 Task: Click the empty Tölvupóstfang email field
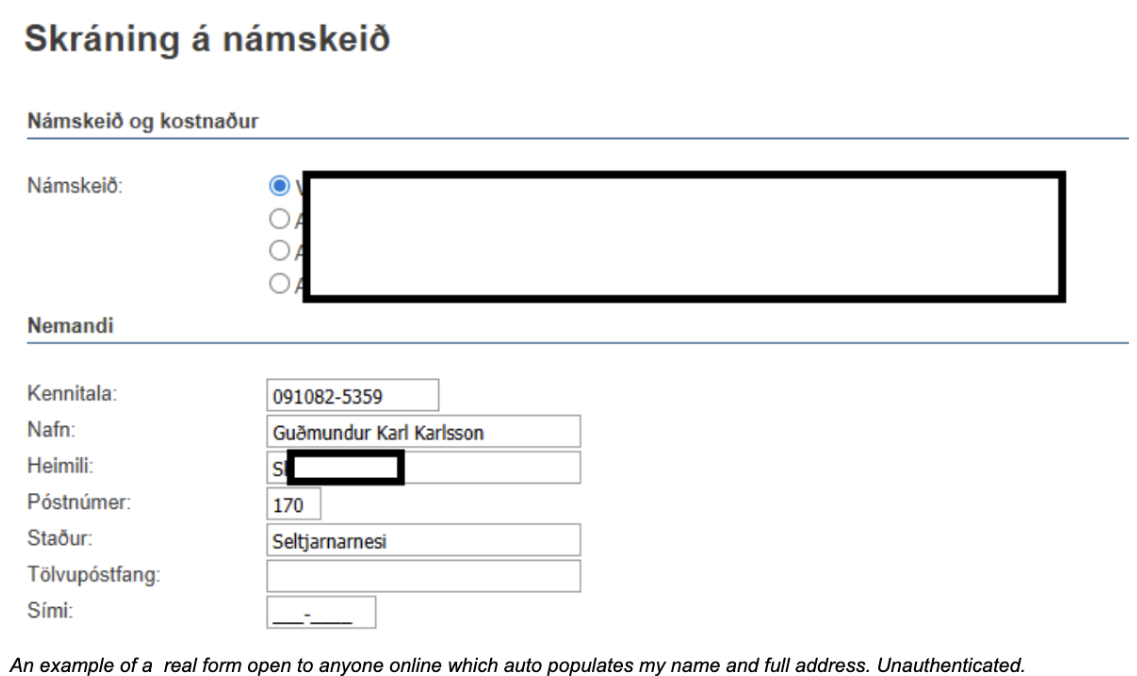pyautogui.click(x=423, y=576)
